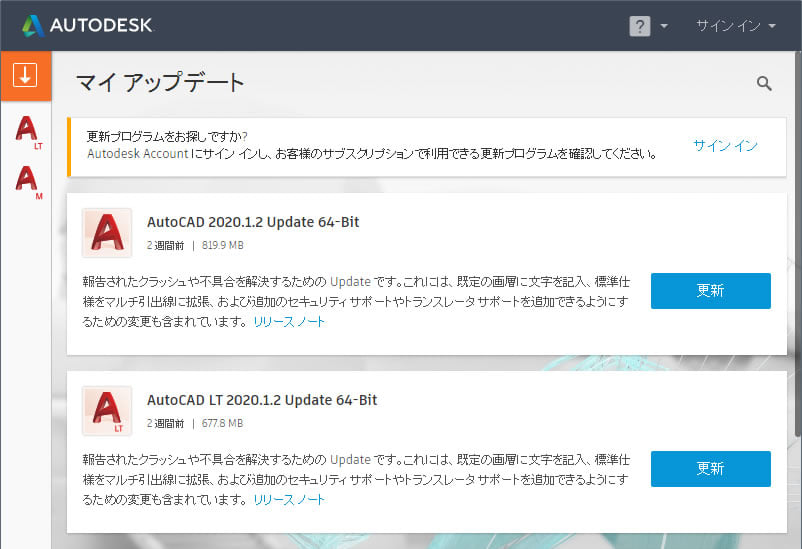Click the マイ アップデート page heading
Image resolution: width=802 pixels, height=549 pixels.
[x=160, y=83]
